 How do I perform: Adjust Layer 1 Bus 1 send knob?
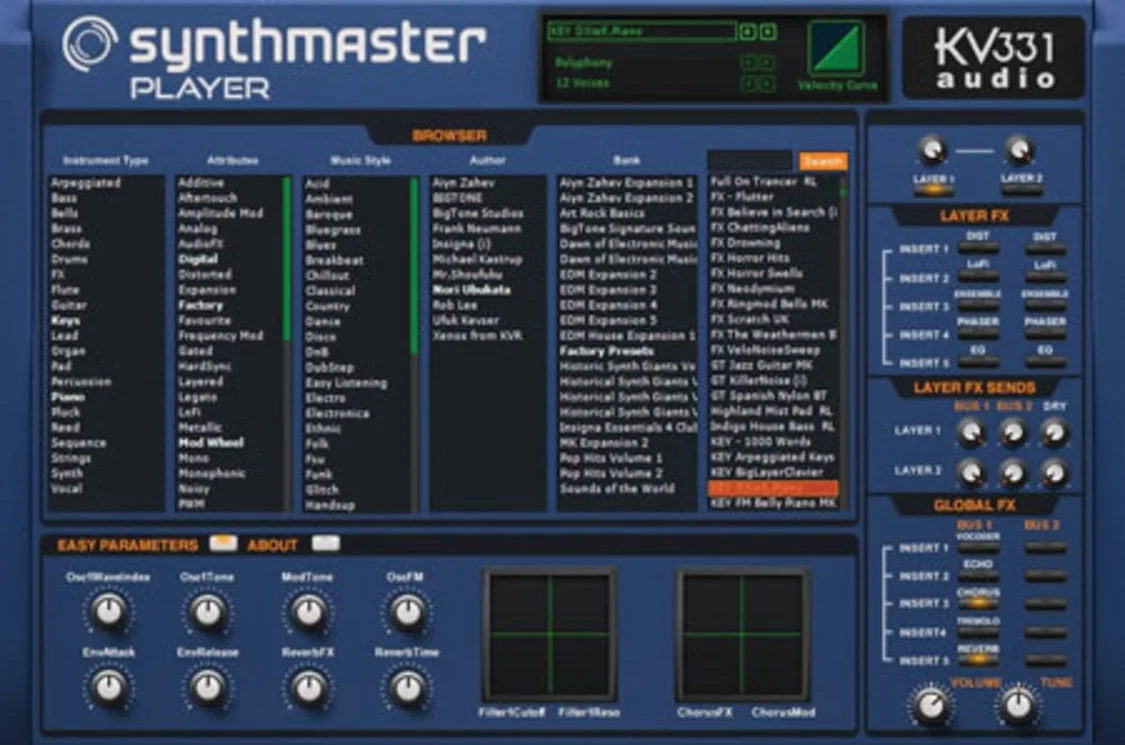coord(970,433)
